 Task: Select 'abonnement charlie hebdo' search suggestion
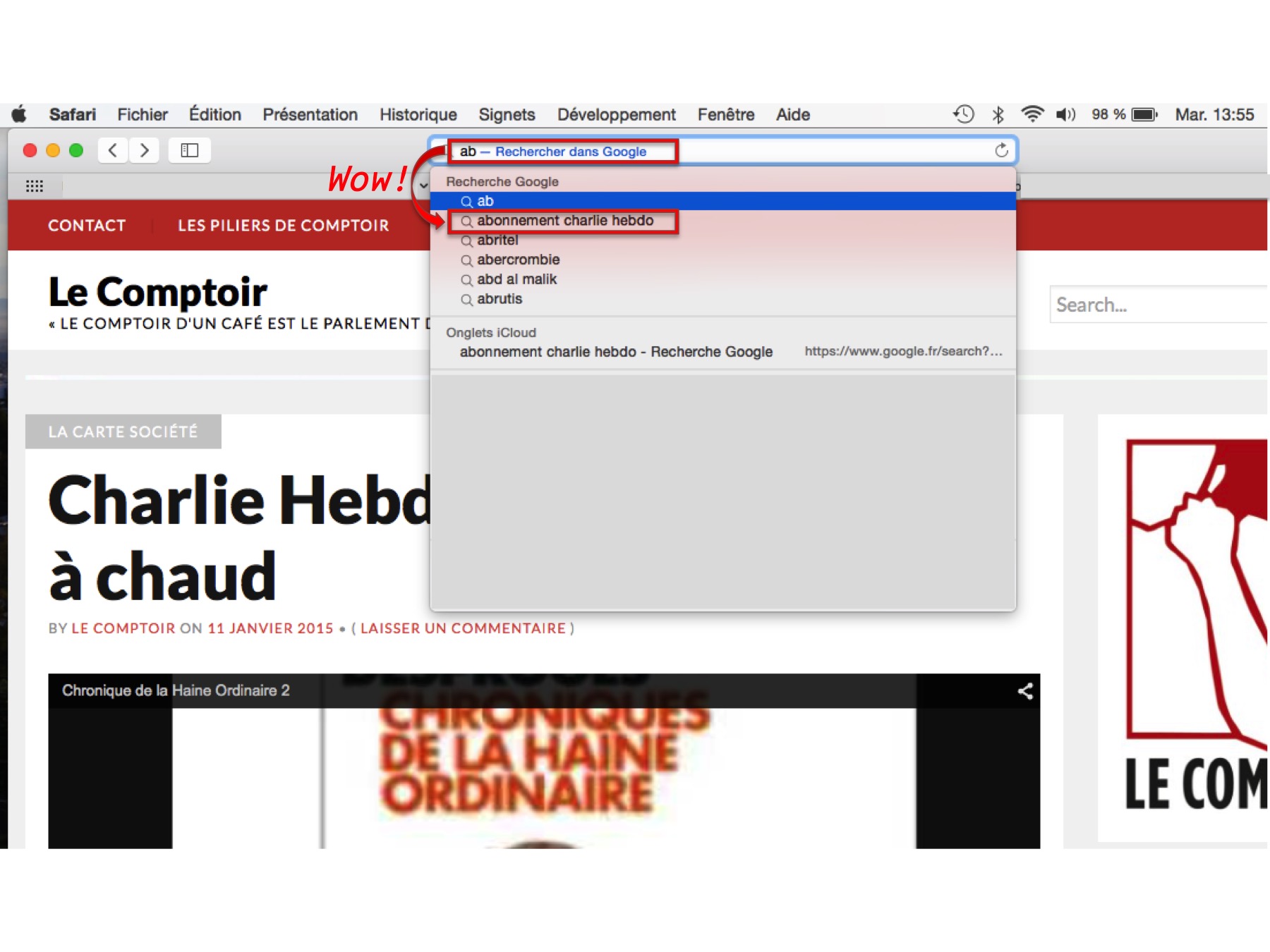tap(564, 221)
